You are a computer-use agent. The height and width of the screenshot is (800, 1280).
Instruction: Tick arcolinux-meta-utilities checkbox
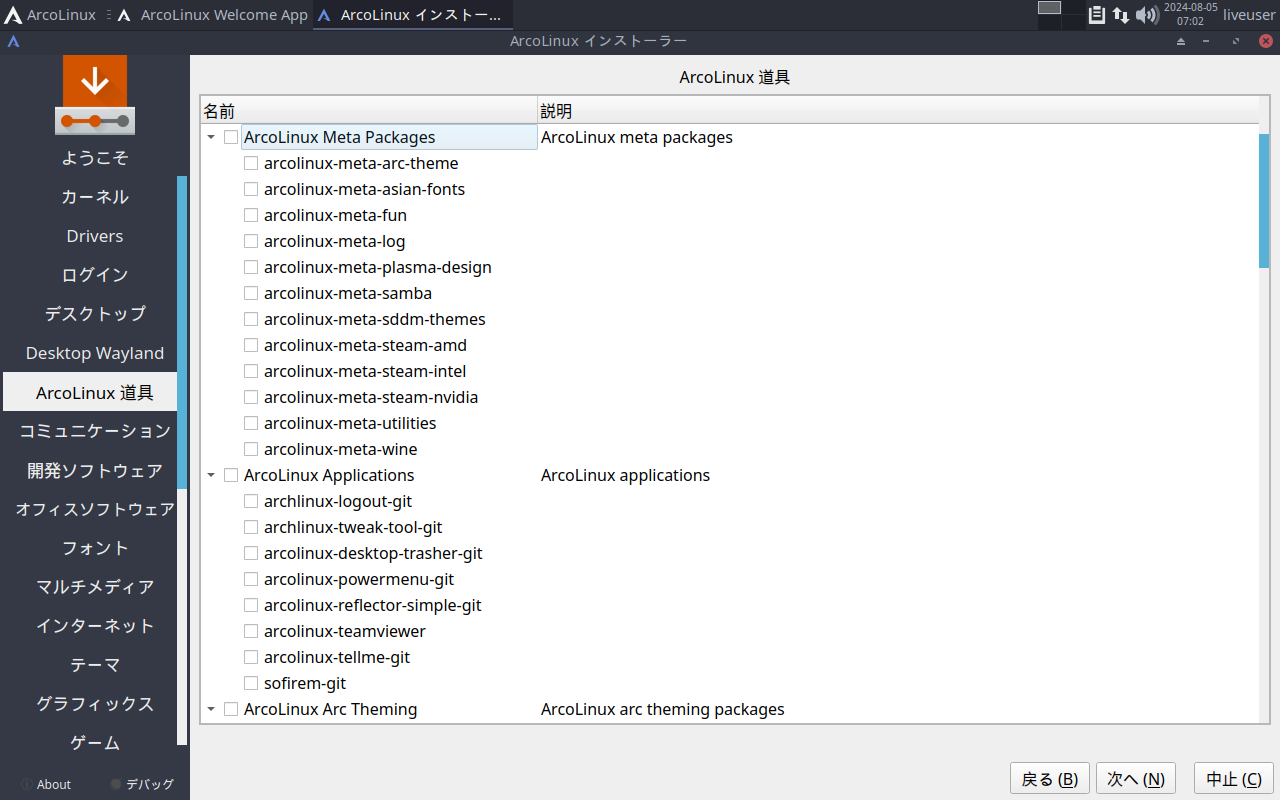click(x=251, y=423)
